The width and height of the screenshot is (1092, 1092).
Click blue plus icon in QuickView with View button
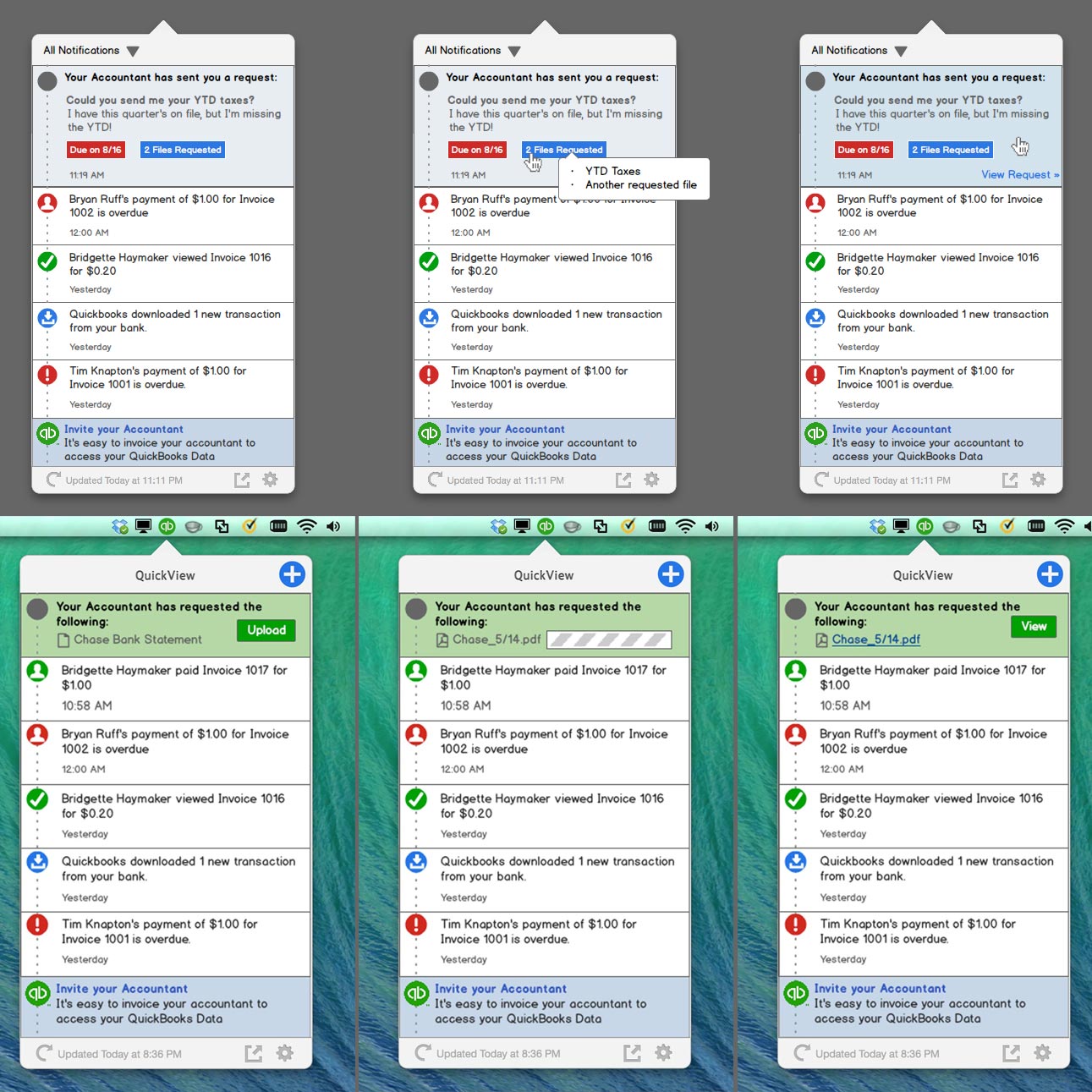pos(1050,574)
